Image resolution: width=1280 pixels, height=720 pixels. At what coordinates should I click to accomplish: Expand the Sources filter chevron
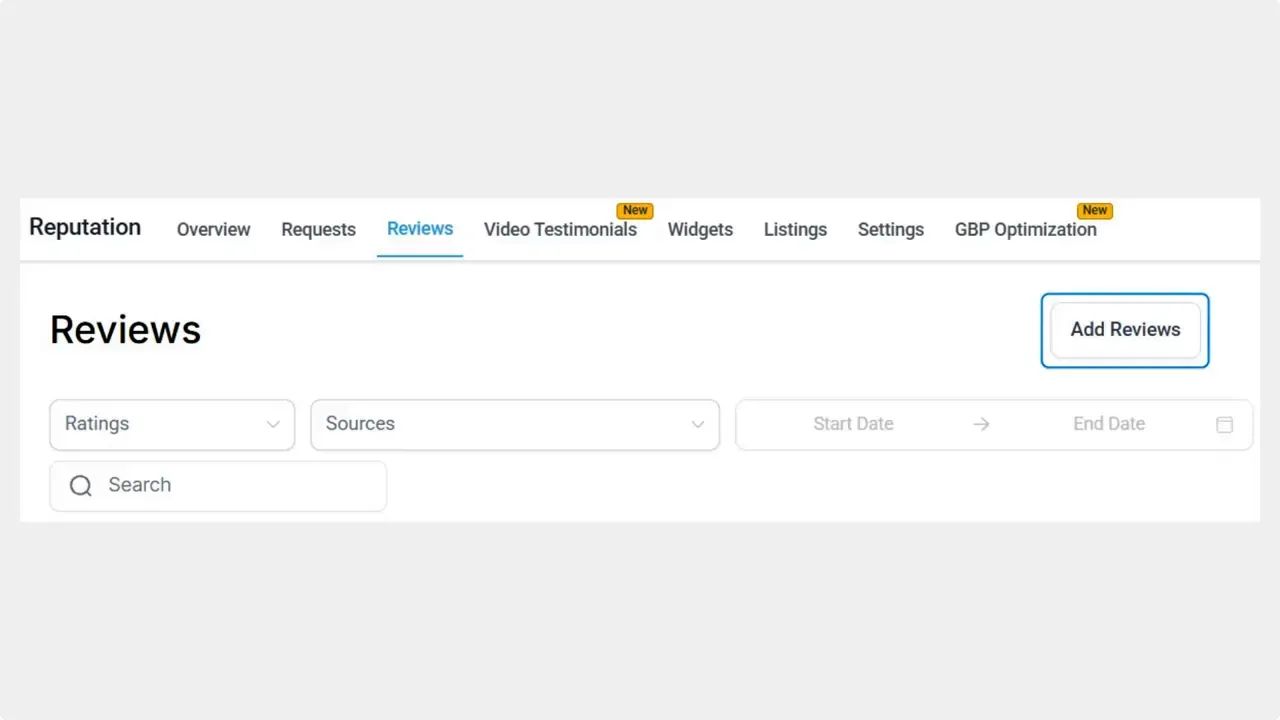[697, 424]
